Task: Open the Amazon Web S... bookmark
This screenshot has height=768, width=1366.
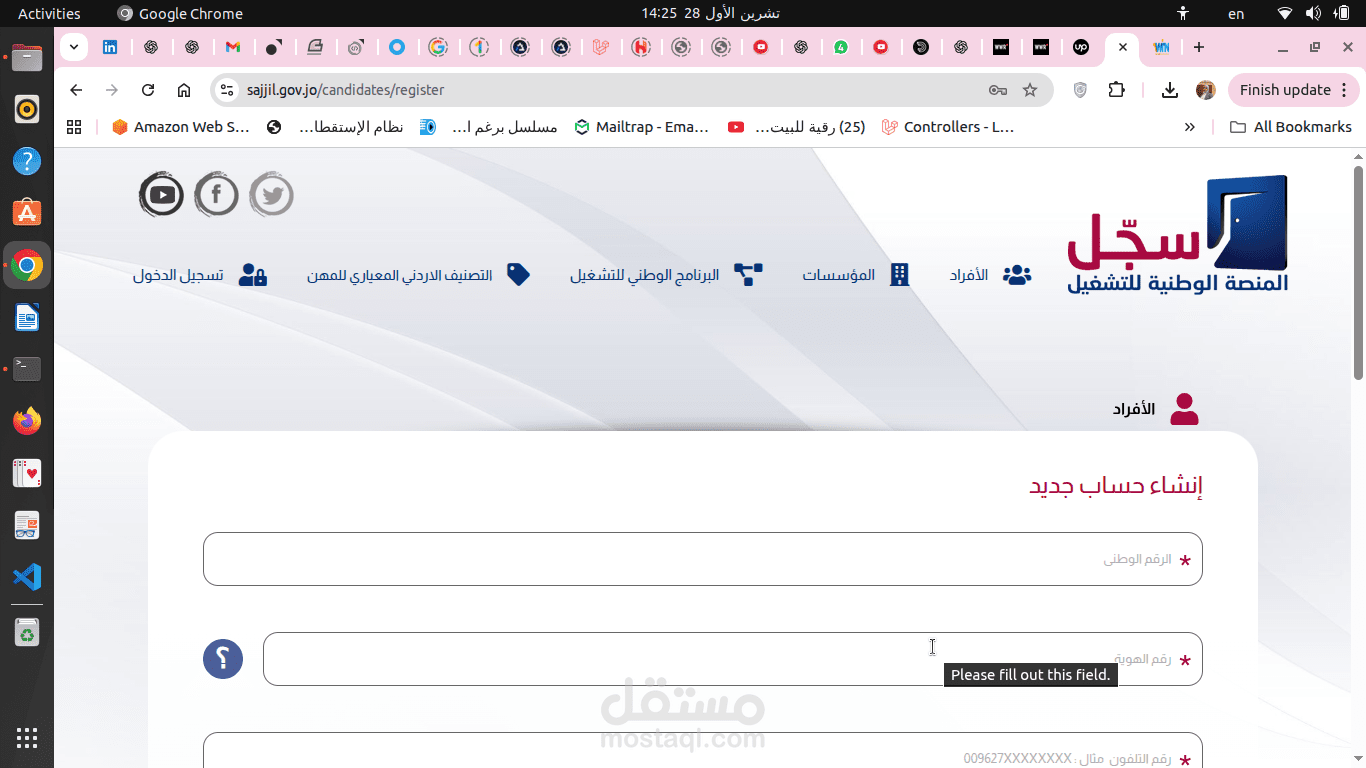Action: tap(180, 127)
